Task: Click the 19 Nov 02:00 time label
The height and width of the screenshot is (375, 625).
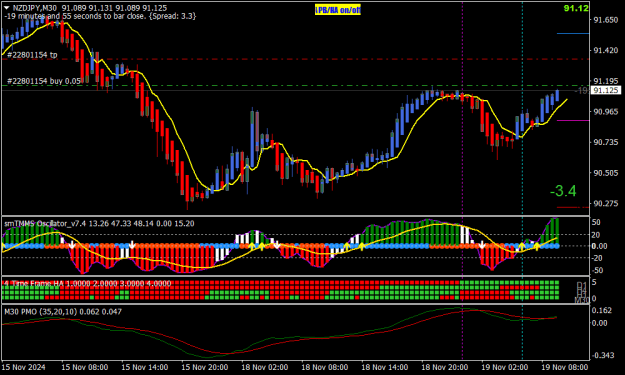Action: pyautogui.click(x=505, y=367)
